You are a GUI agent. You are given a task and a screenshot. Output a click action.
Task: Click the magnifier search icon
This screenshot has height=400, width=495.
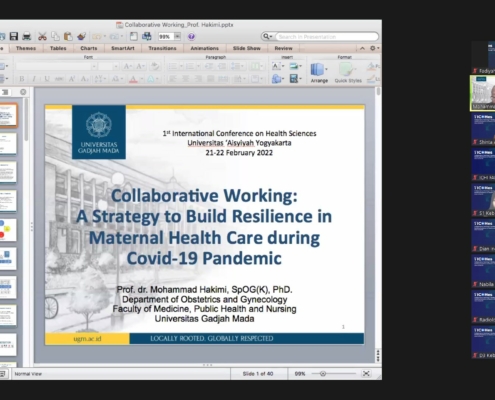point(266,36)
